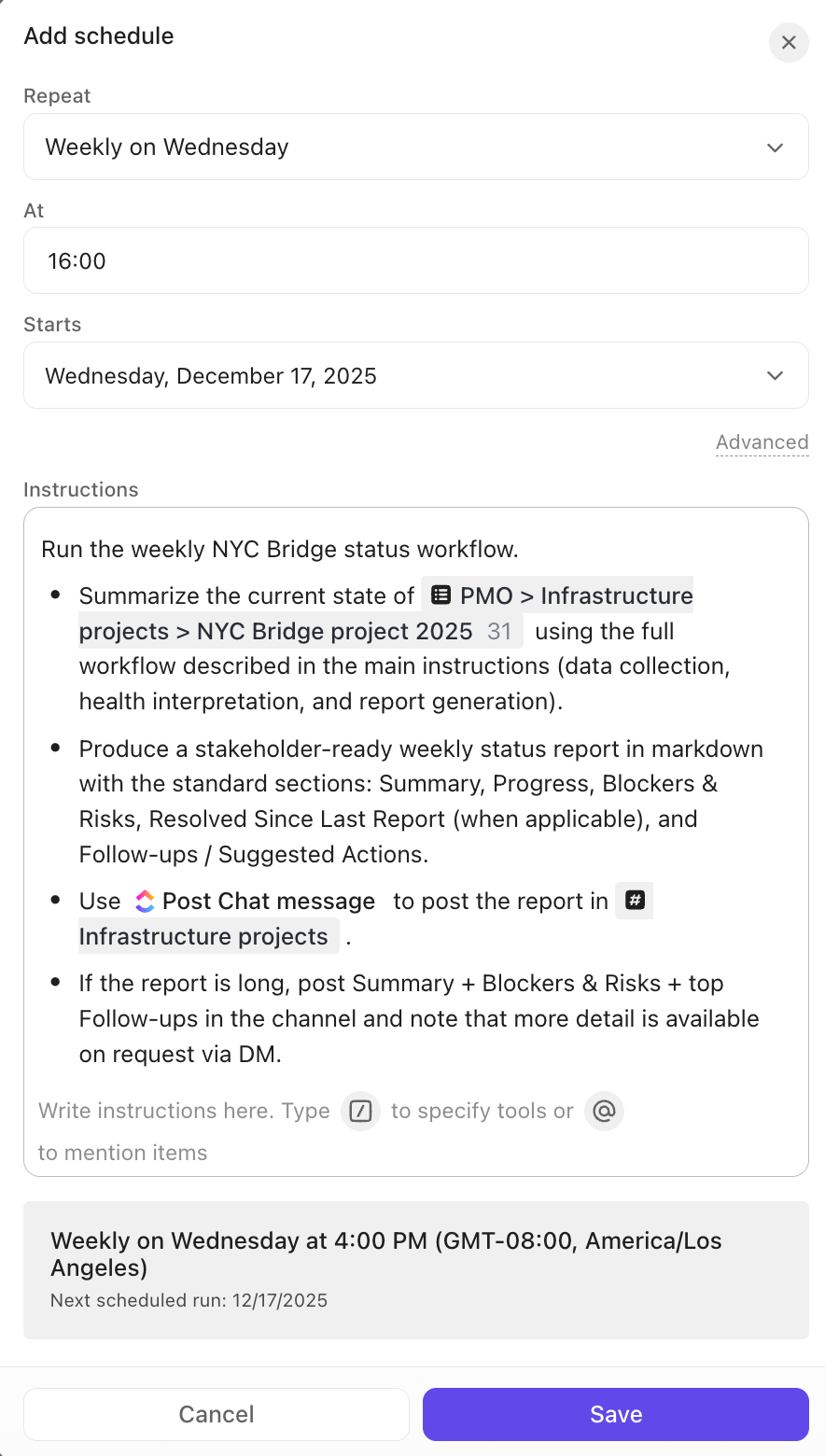The image size is (825, 1456).
Task: Click the ClickUp logo beside Post Chat message
Action: click(x=143, y=901)
